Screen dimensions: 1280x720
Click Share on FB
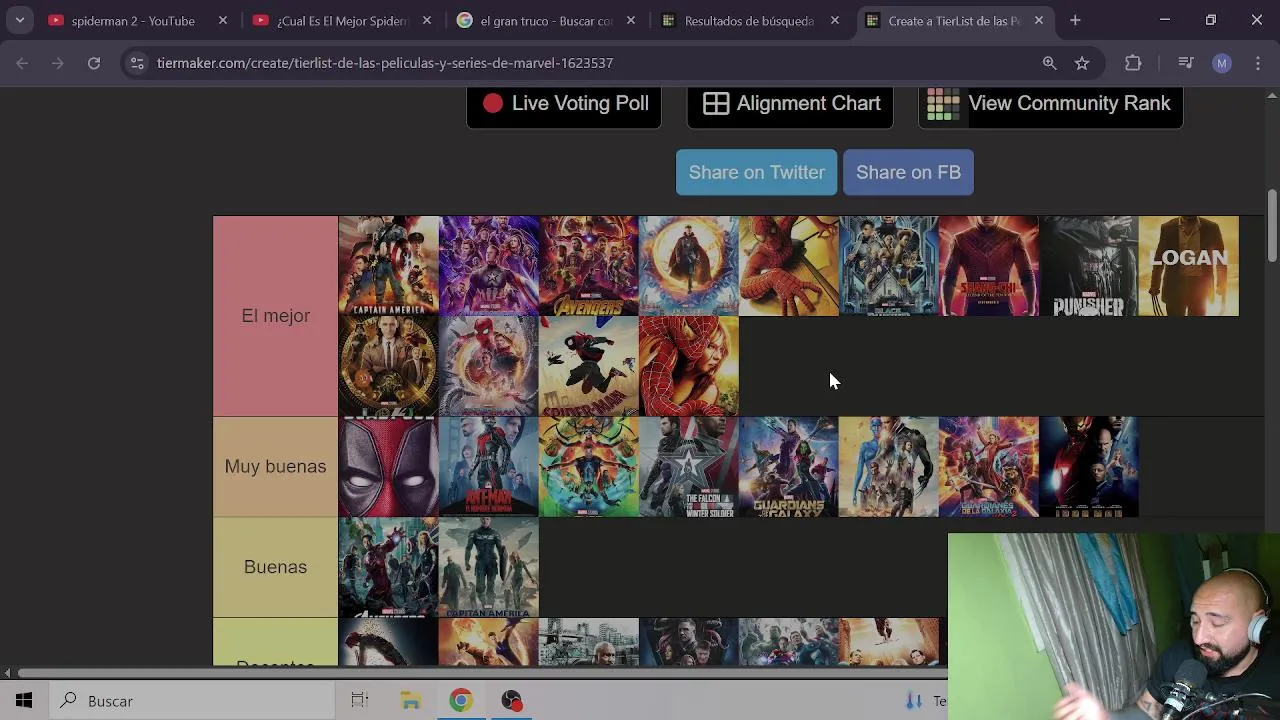pos(908,172)
